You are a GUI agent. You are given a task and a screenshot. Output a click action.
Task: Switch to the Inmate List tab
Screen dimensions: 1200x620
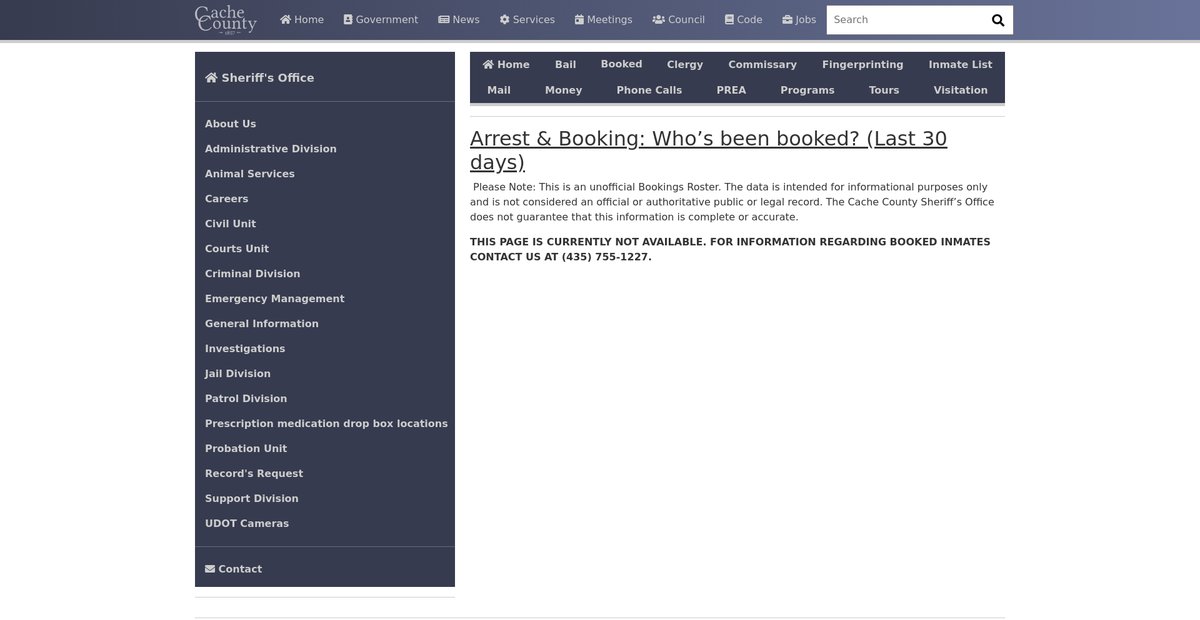click(960, 65)
